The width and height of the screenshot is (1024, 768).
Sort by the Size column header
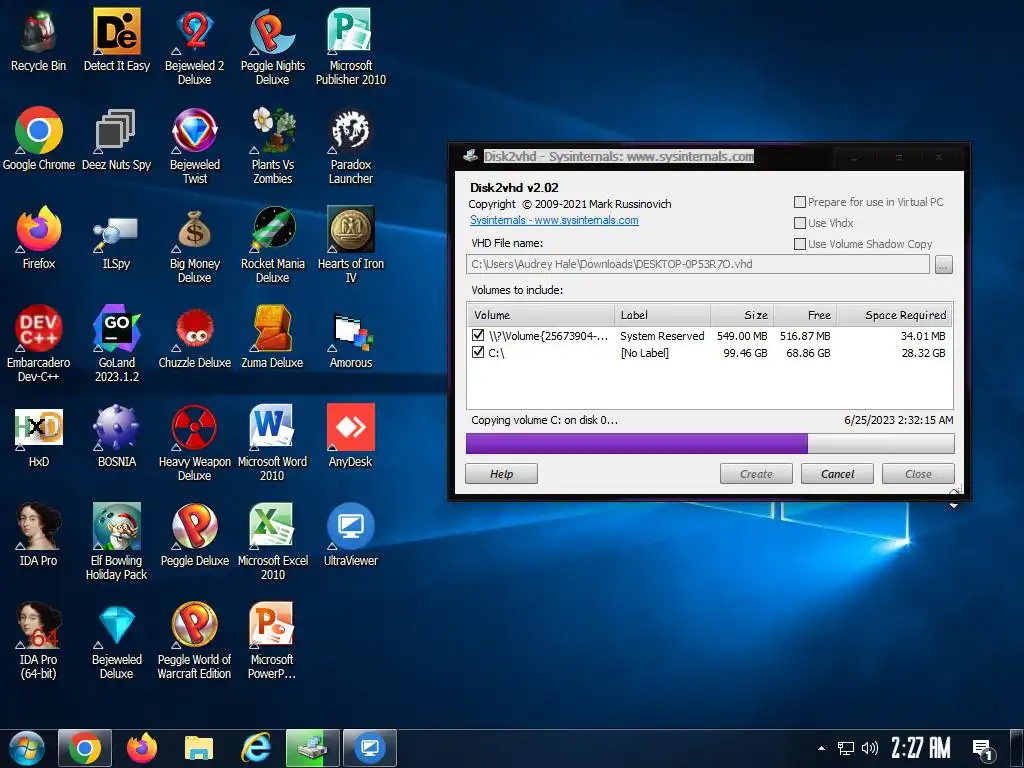tap(742, 315)
